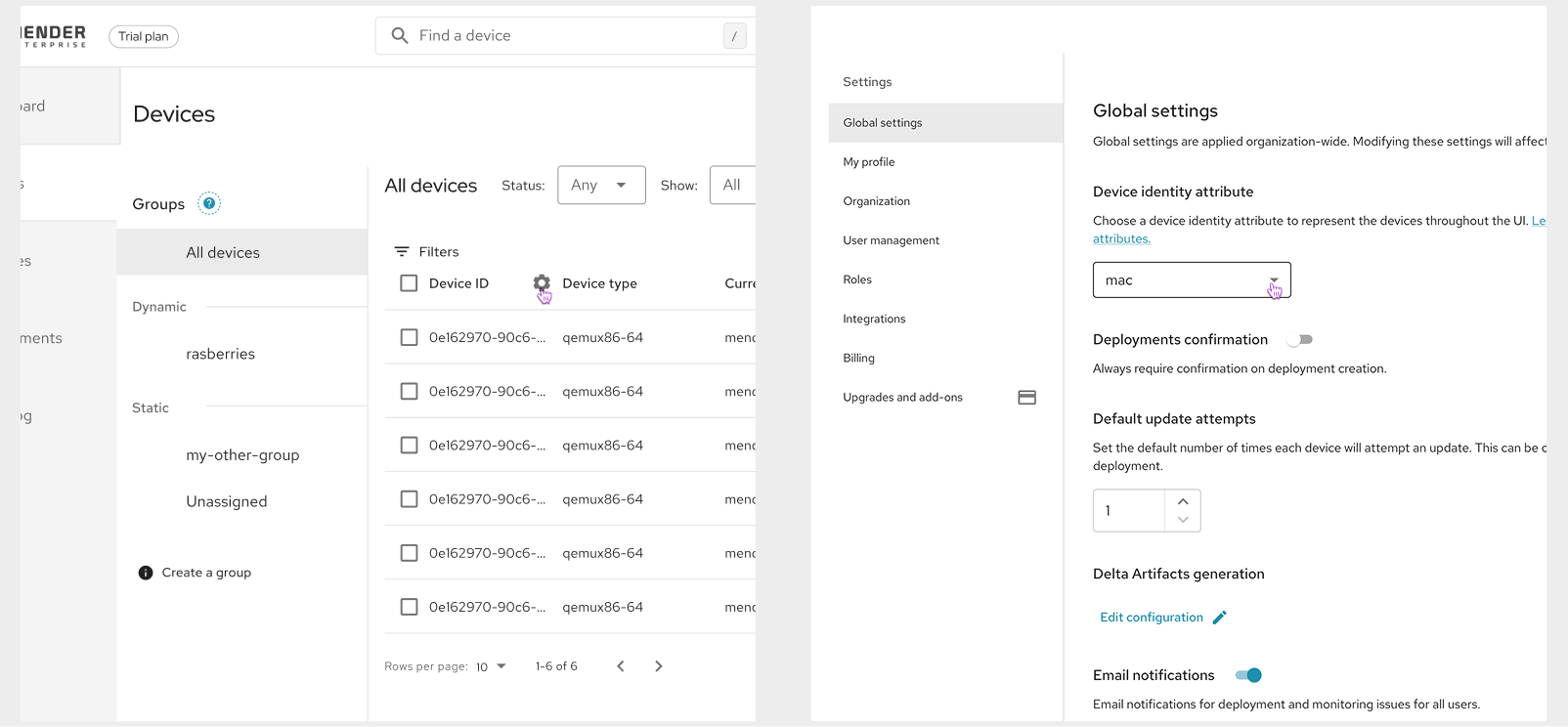Go to next page of devices
The height and width of the screenshot is (727, 1568).
coord(659,666)
